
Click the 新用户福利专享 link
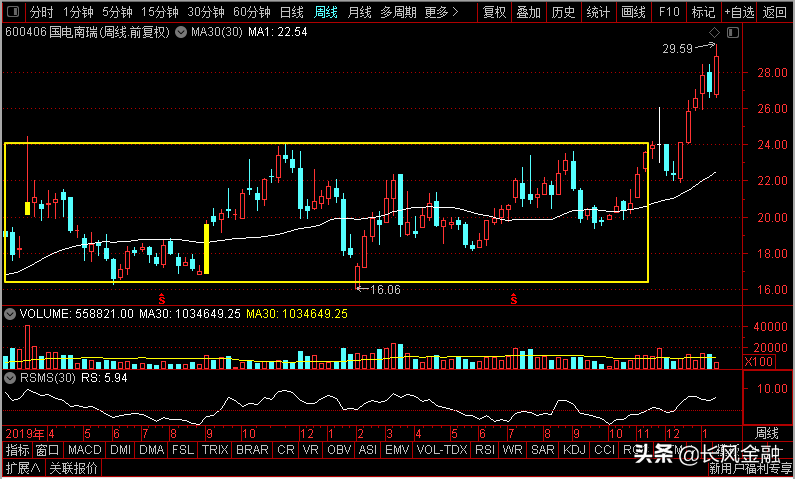(749, 468)
